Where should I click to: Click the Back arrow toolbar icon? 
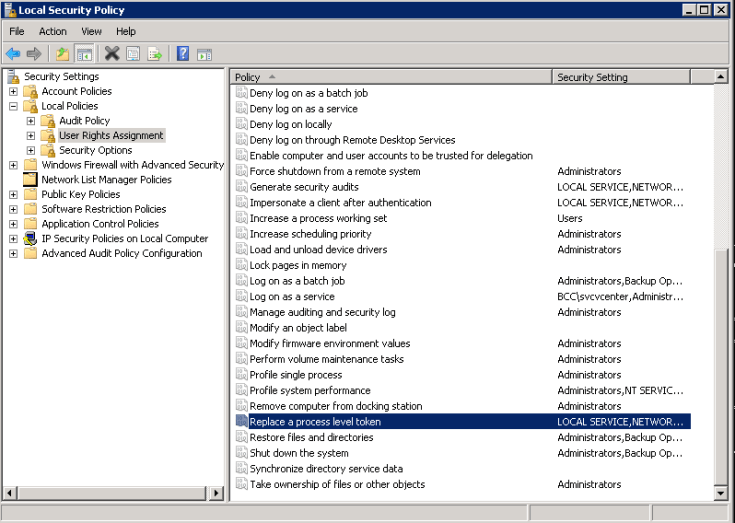click(x=12, y=54)
